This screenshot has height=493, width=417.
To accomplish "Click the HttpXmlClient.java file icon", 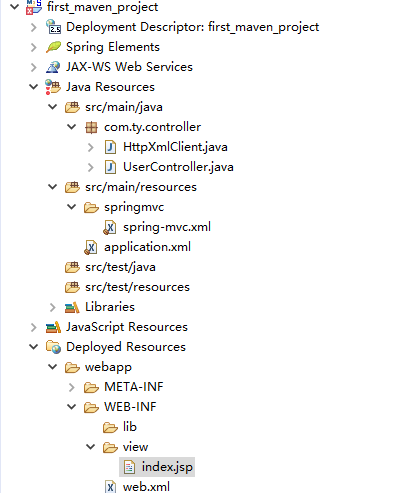I will pyautogui.click(x=110, y=147).
